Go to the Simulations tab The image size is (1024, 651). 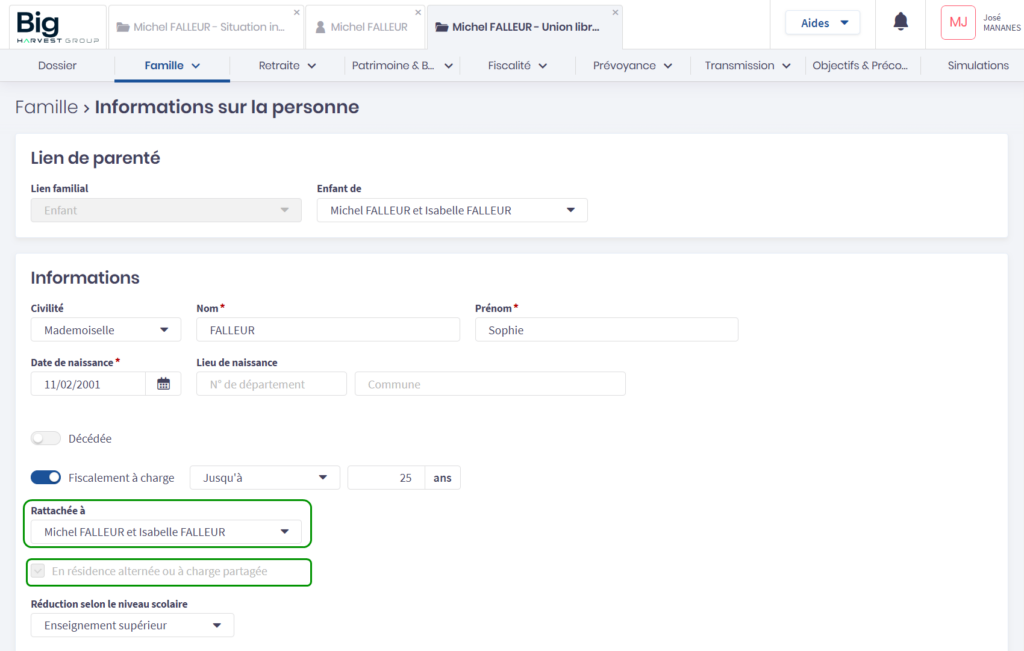pos(977,66)
